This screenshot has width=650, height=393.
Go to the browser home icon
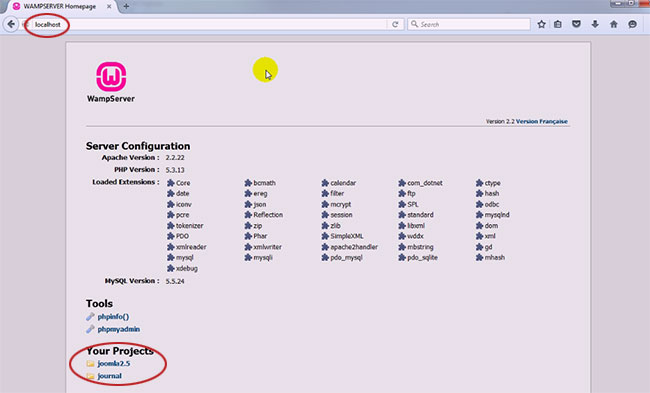[614, 24]
